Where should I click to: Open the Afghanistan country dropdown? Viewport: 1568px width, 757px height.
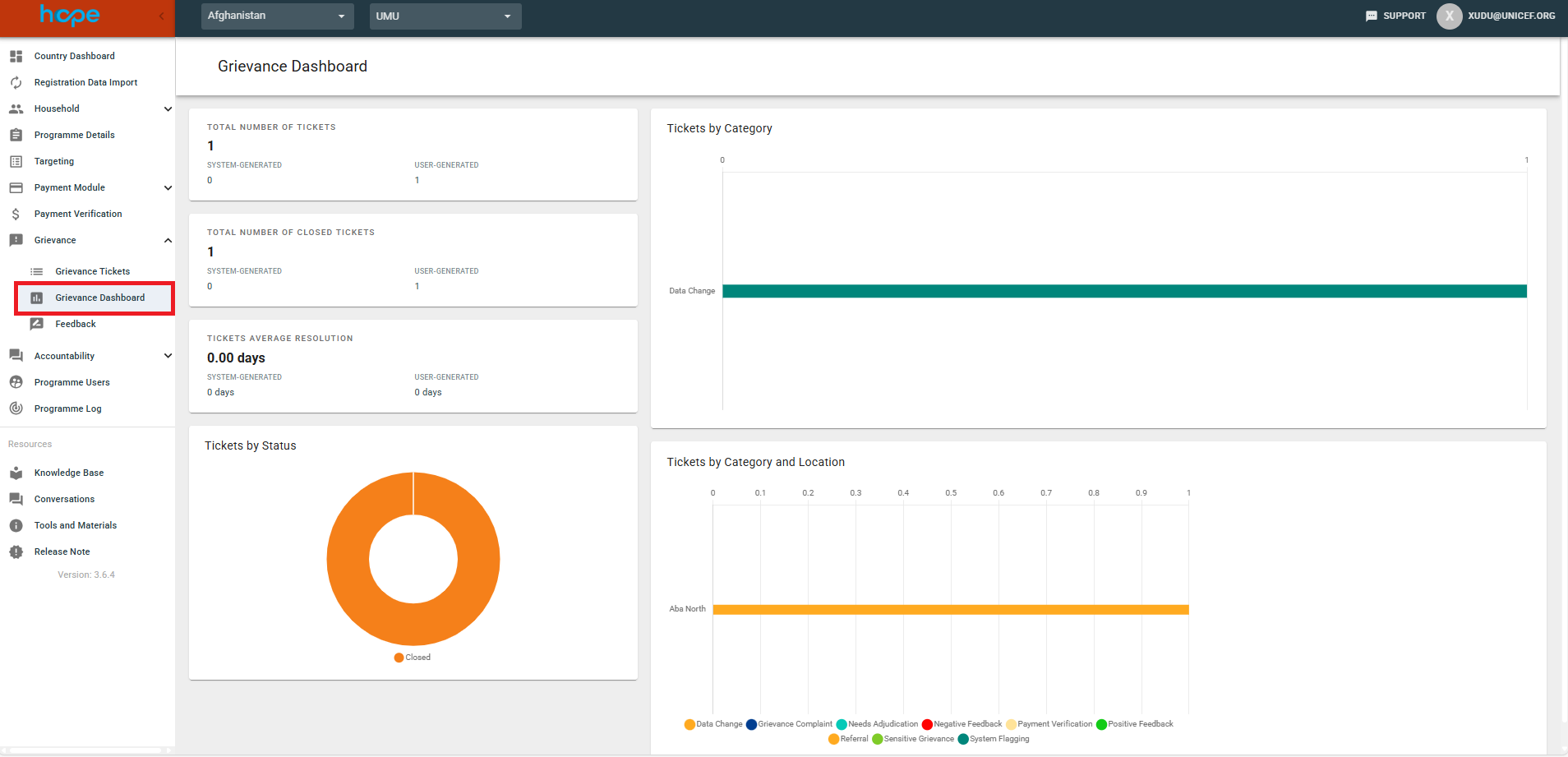[x=277, y=16]
